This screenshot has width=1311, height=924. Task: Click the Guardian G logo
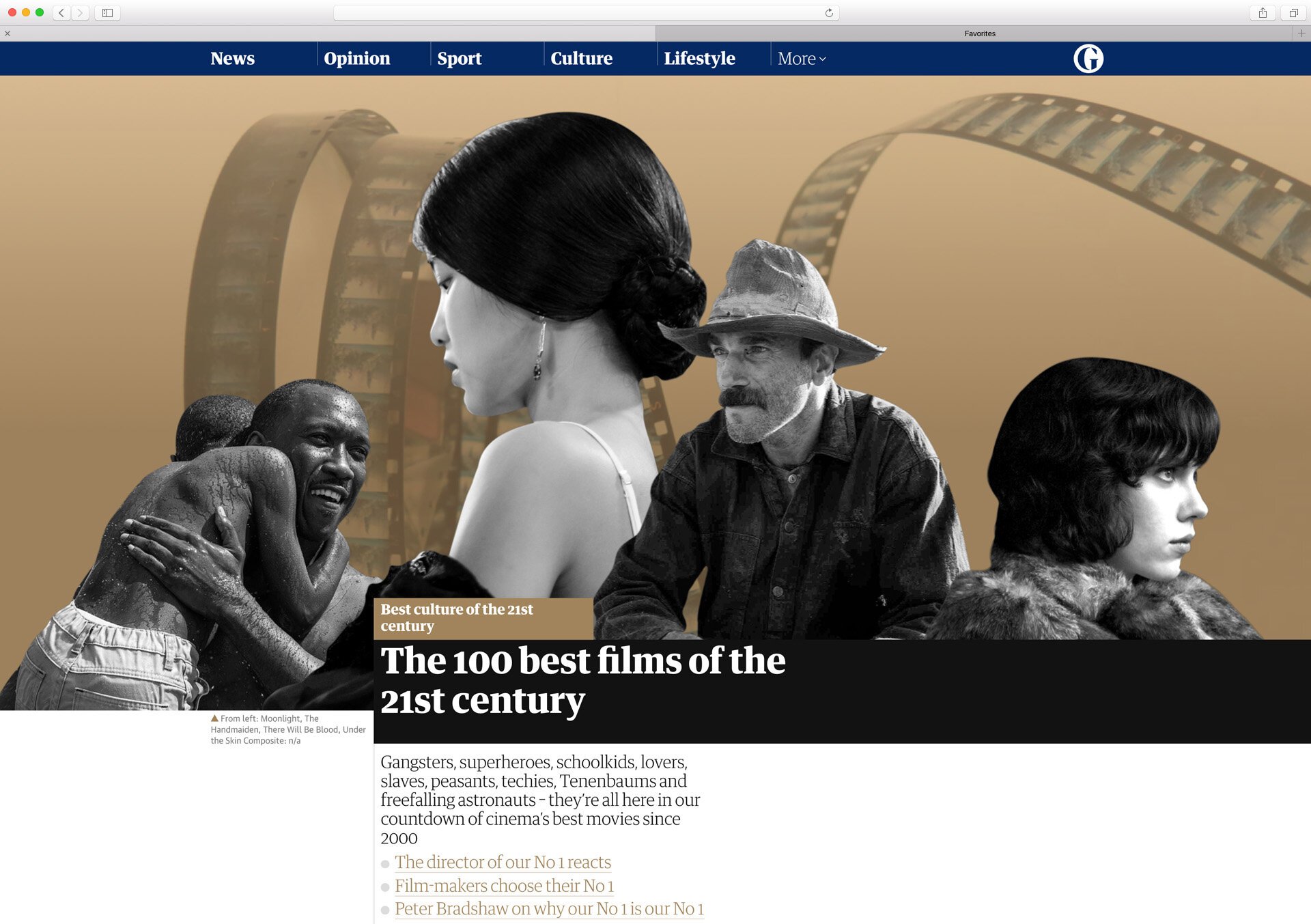[x=1088, y=58]
